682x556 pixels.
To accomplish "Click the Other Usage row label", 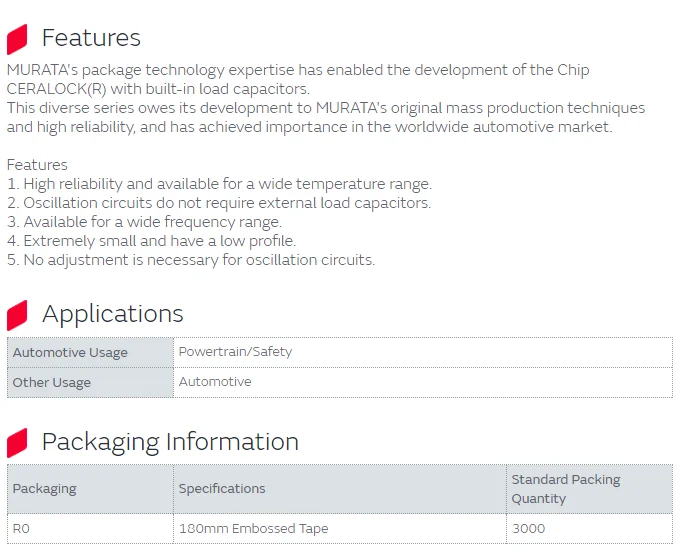I will point(52,383).
